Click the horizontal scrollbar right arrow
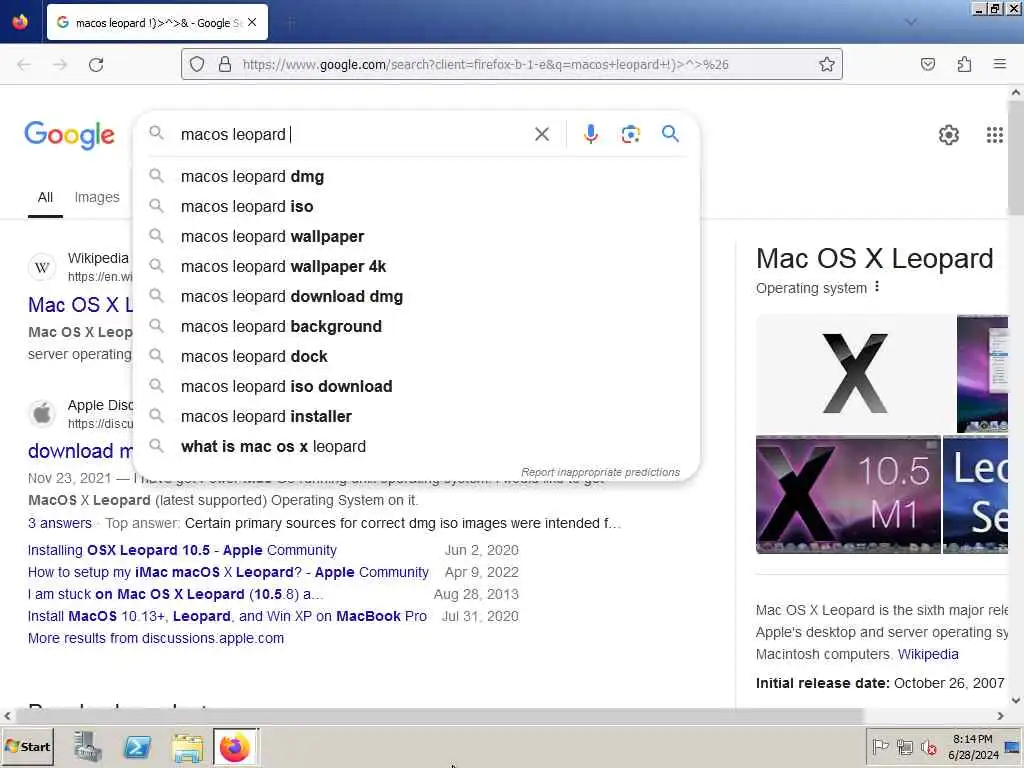Screen dimensions: 1024x768 point(1000,716)
